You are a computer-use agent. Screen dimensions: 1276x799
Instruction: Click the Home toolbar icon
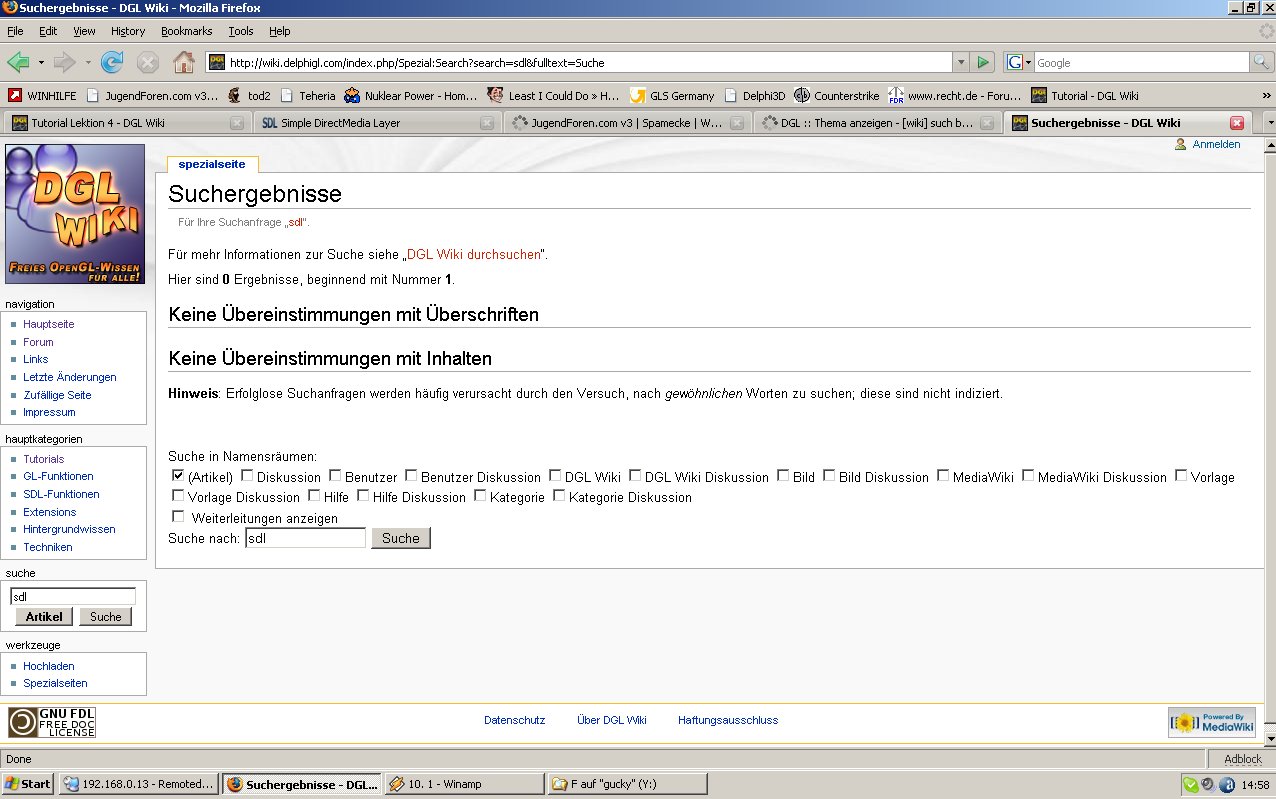pyautogui.click(x=184, y=63)
